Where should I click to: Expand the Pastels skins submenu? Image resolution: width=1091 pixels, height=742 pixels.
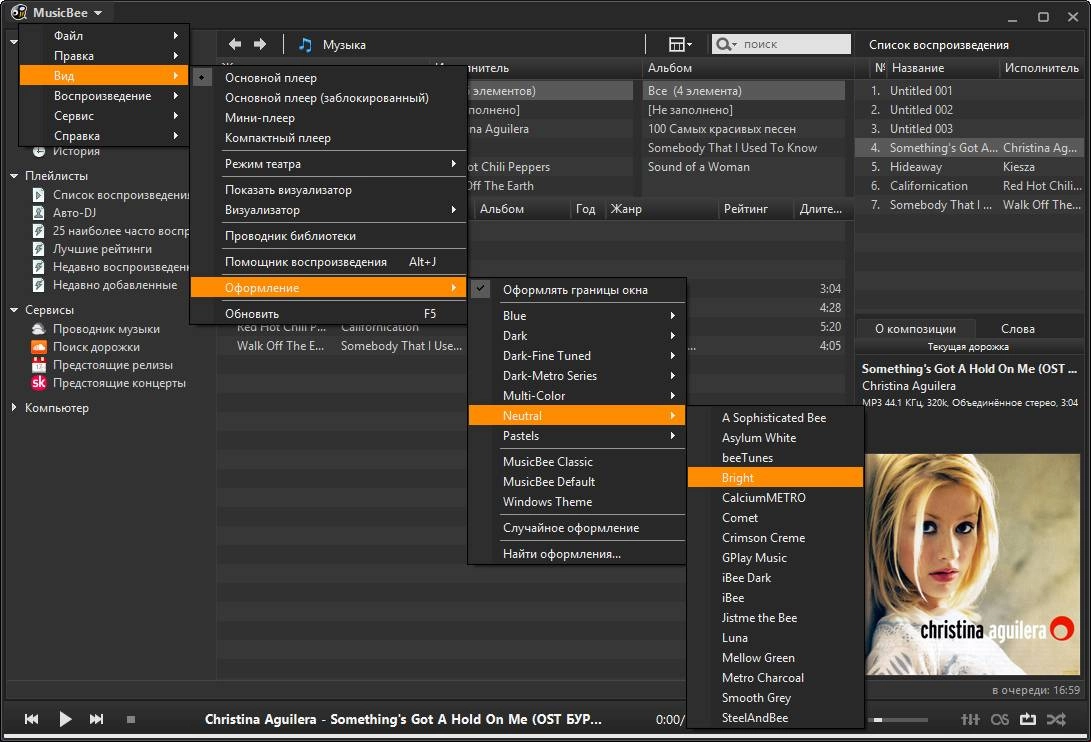click(x=577, y=436)
